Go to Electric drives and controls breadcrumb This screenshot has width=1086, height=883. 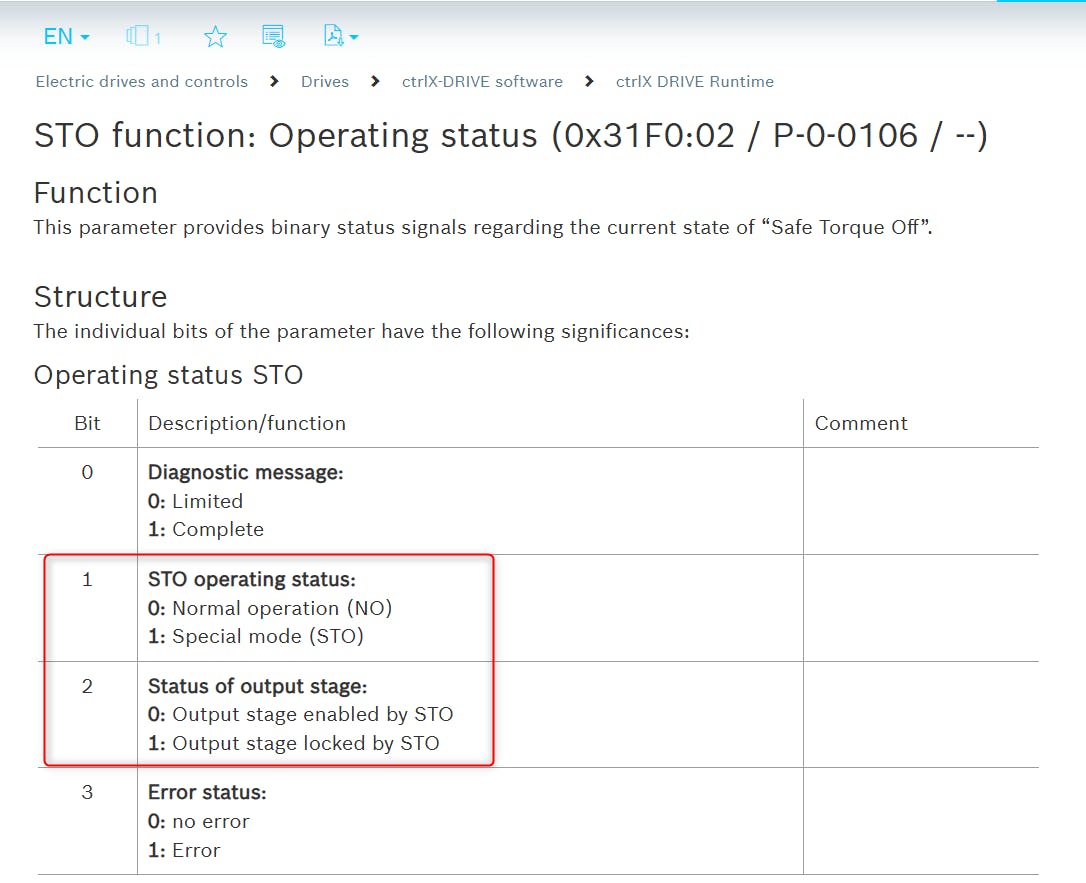[x=141, y=82]
